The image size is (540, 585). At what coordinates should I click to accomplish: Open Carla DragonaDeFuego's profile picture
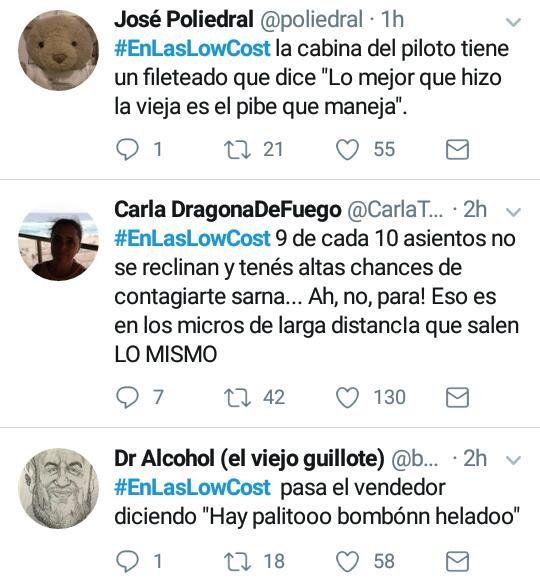pos(58,244)
